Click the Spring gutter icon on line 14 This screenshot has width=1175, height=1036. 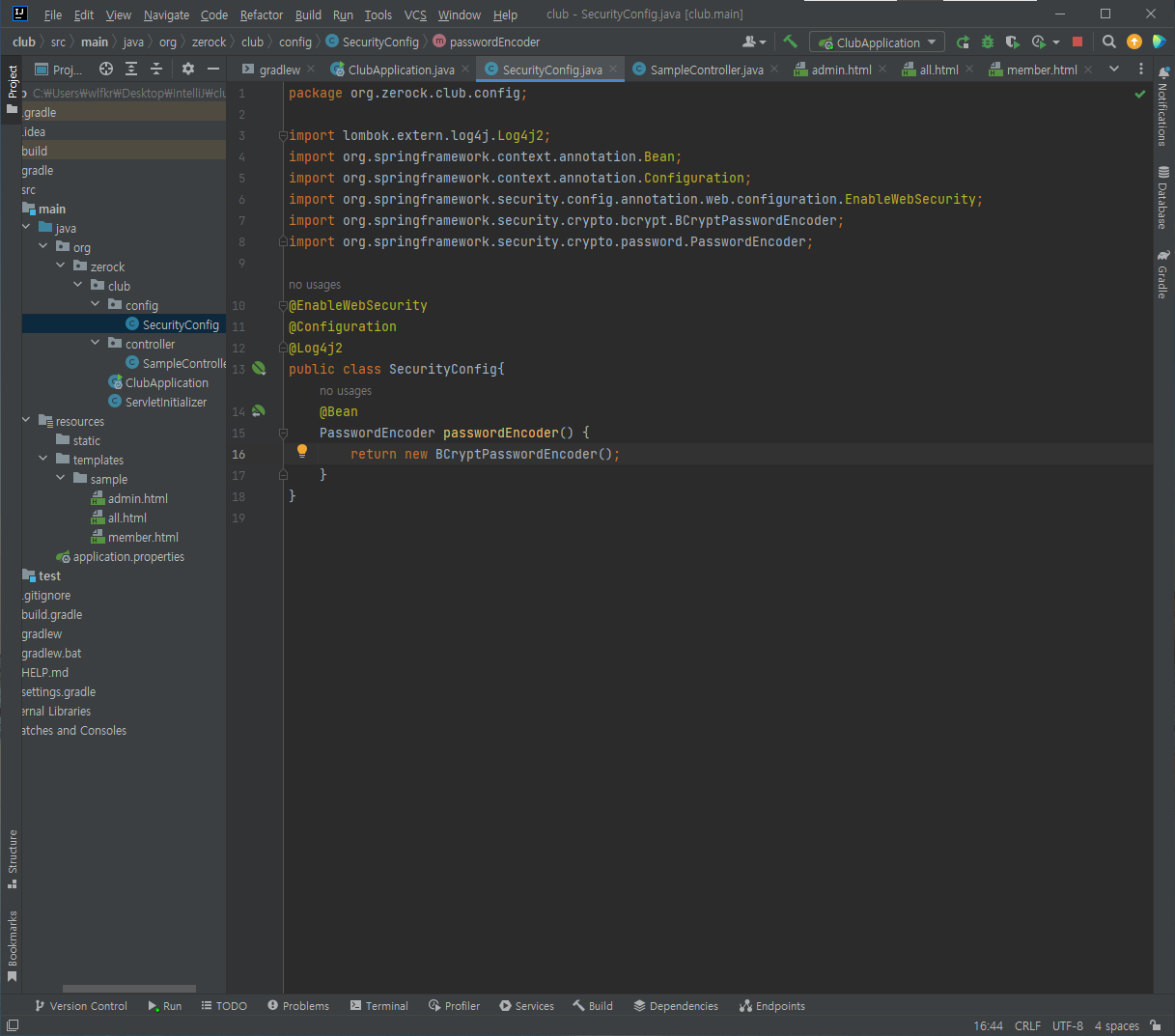pos(259,410)
